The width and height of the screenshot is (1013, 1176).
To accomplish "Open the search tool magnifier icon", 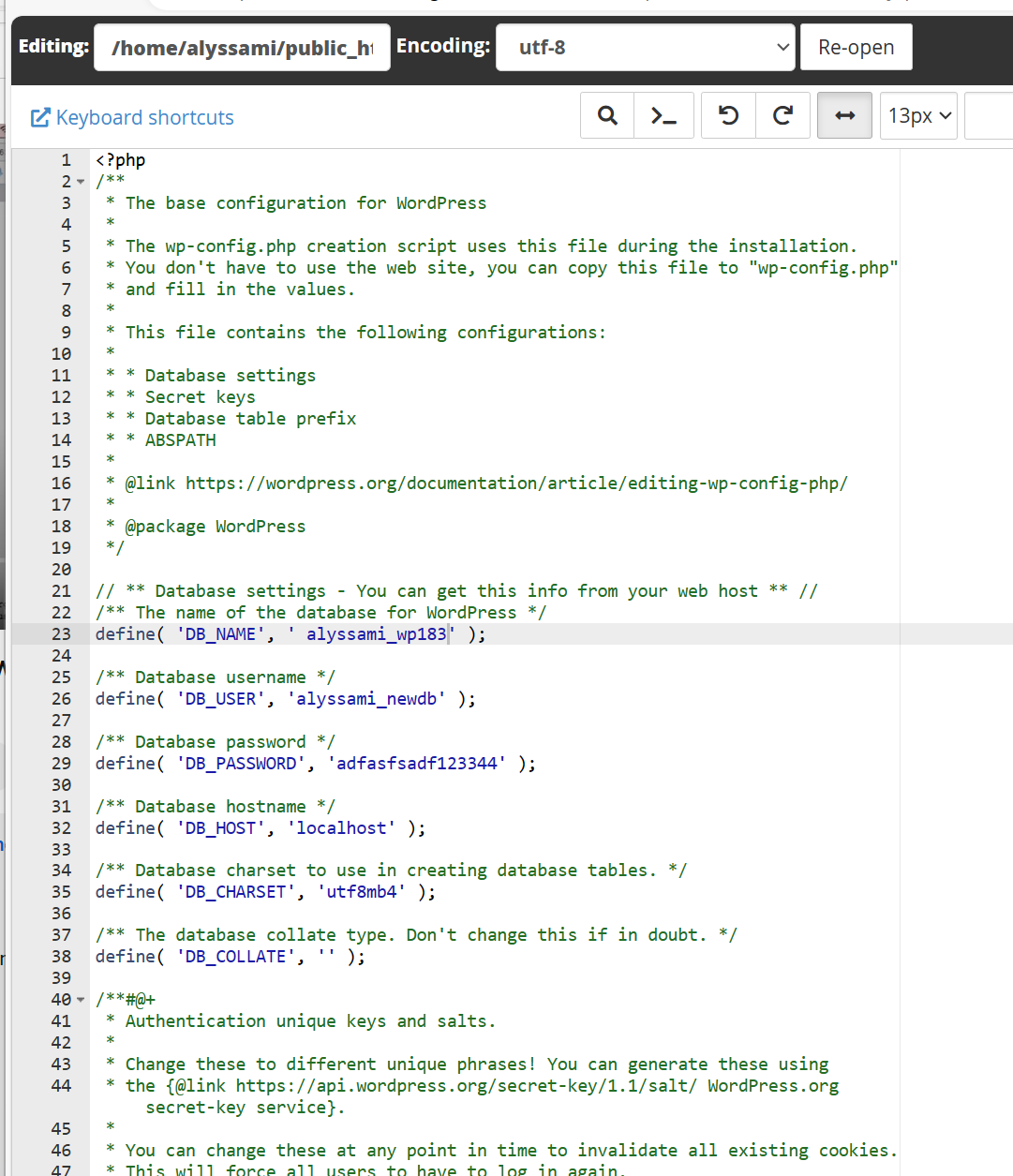I will point(607,115).
